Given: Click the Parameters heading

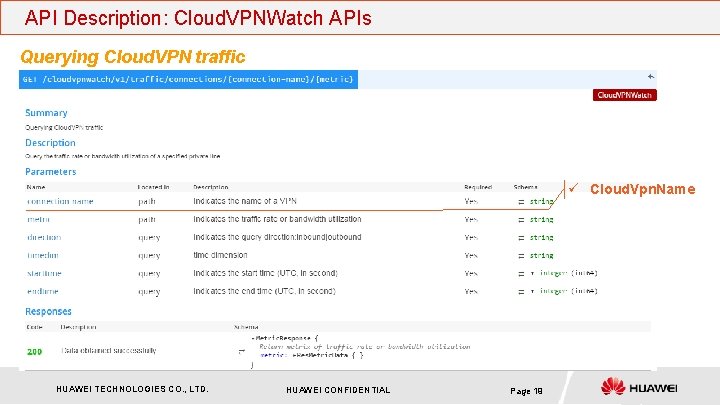Looking at the screenshot, I should [x=51, y=172].
